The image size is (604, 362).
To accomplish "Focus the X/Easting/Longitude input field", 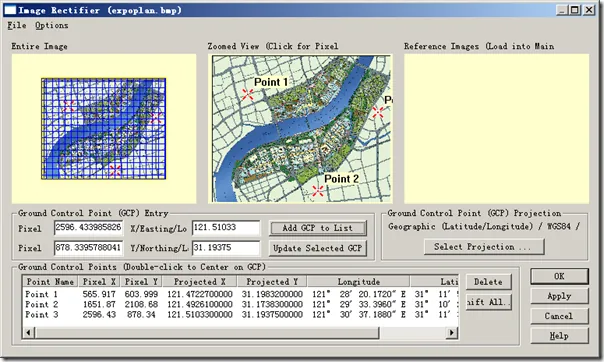I will coord(226,228).
